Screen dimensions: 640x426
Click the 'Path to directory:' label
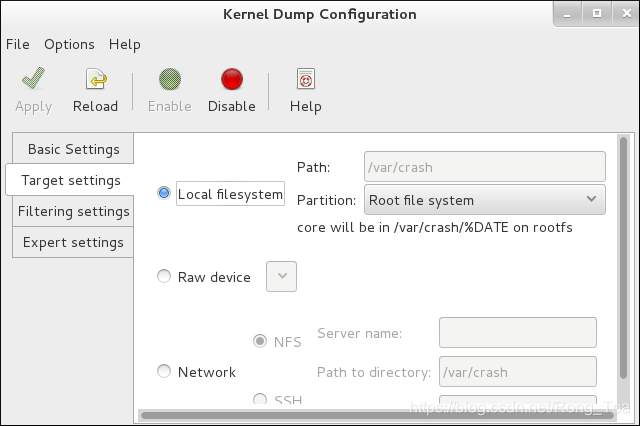(x=374, y=372)
